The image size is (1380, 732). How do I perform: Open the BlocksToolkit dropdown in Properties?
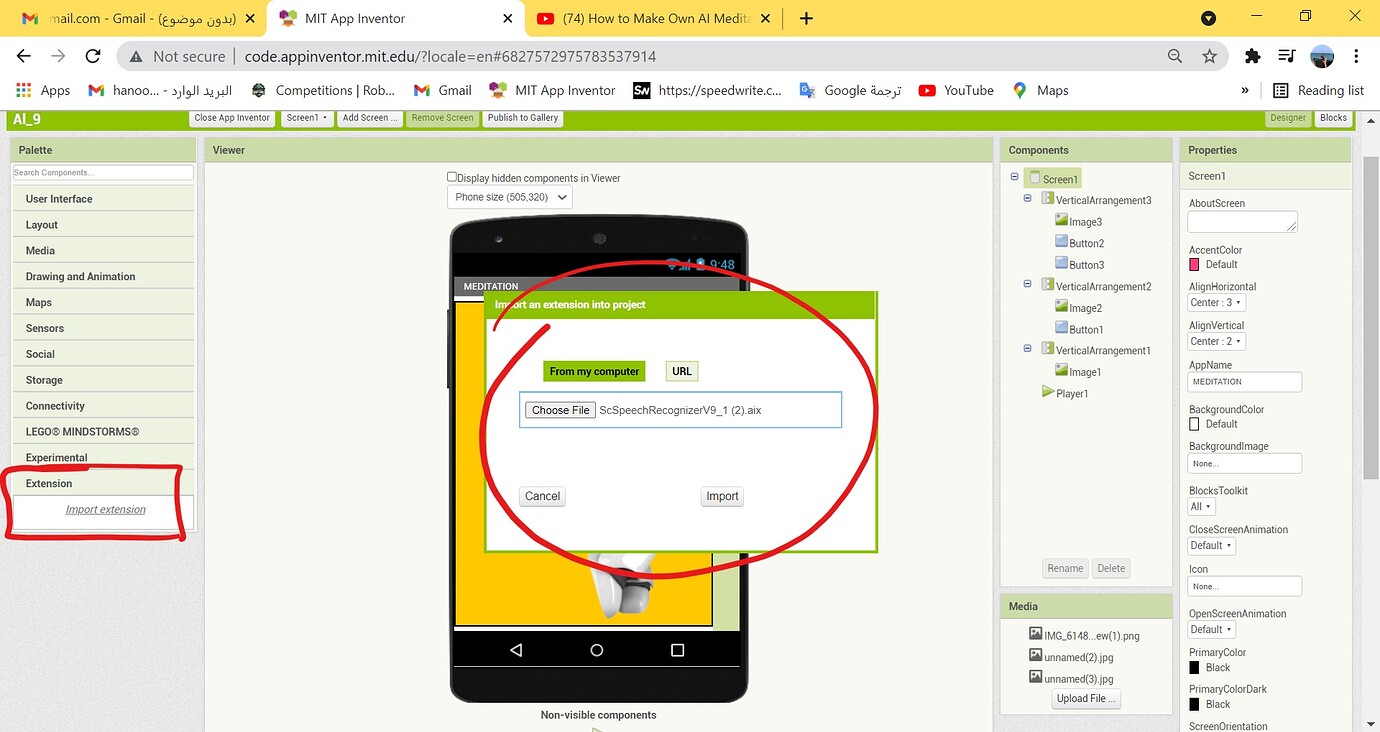[1200, 506]
